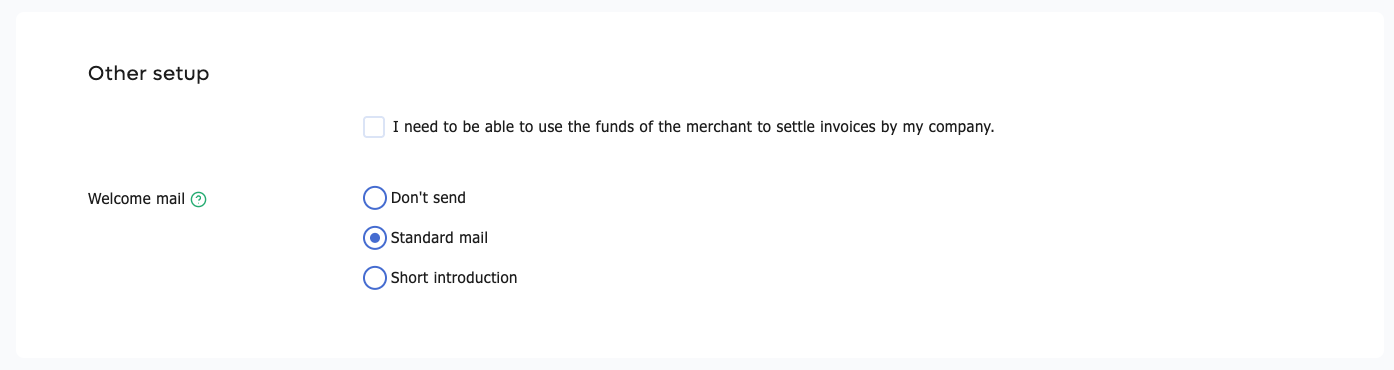Open the Welcome mail help tooltip icon
Screen dimensions: 1394x370
(x=198, y=199)
